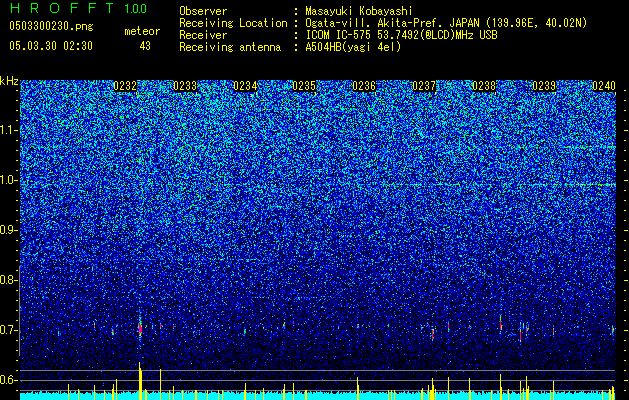
Task: Click the Observer label
Action: click(203, 11)
